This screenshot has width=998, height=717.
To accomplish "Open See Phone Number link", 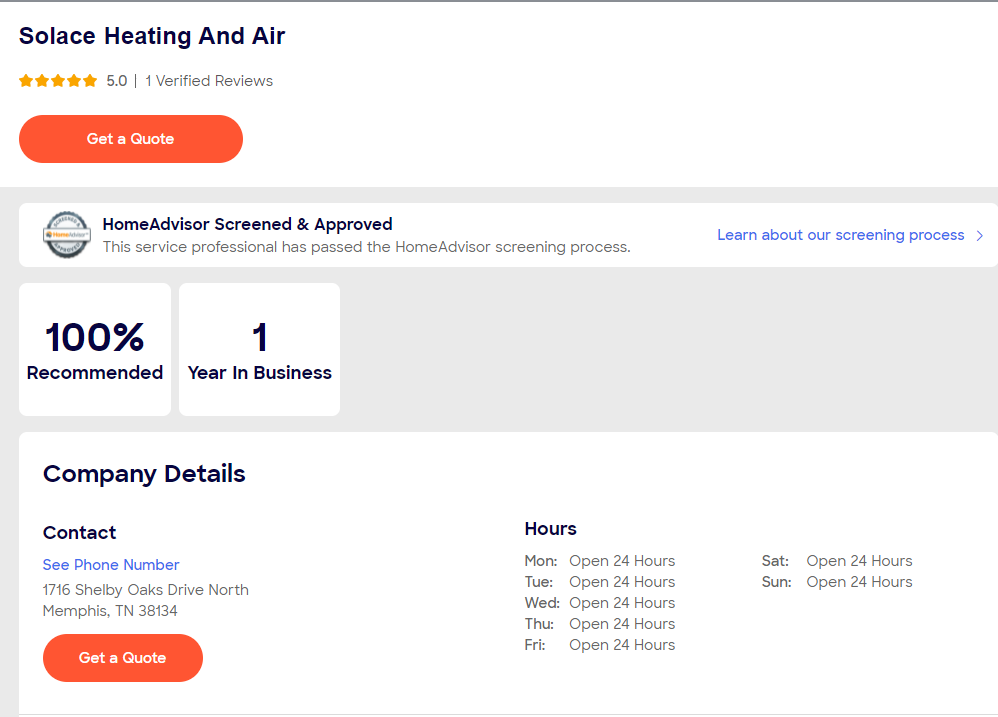I will click(x=111, y=564).
